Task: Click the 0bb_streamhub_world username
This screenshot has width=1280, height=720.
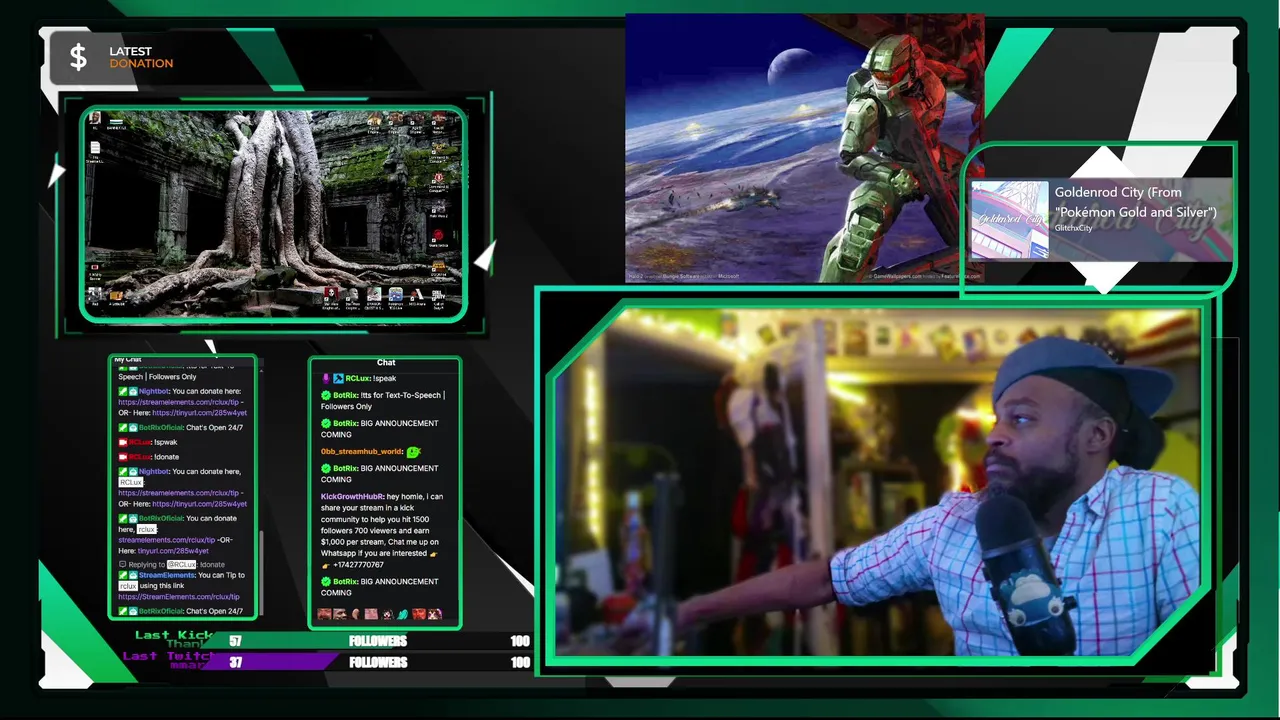Action: pyautogui.click(x=361, y=452)
